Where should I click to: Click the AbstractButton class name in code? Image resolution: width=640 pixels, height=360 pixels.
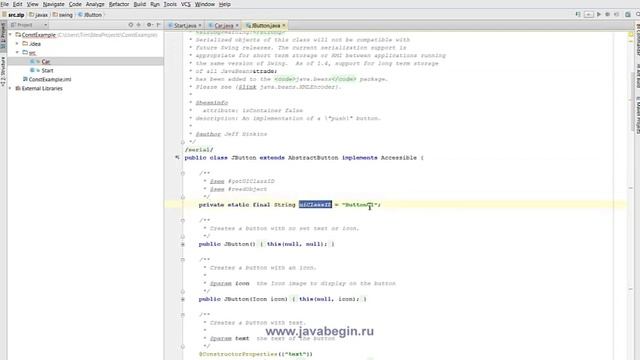313,158
